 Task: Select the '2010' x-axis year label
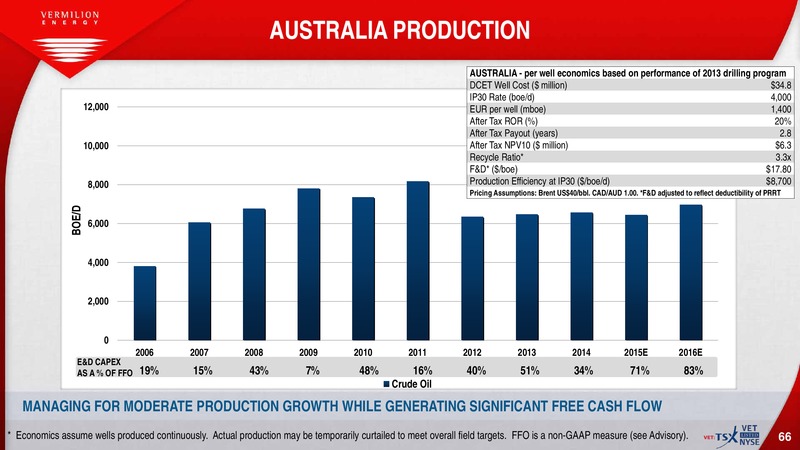coord(363,353)
